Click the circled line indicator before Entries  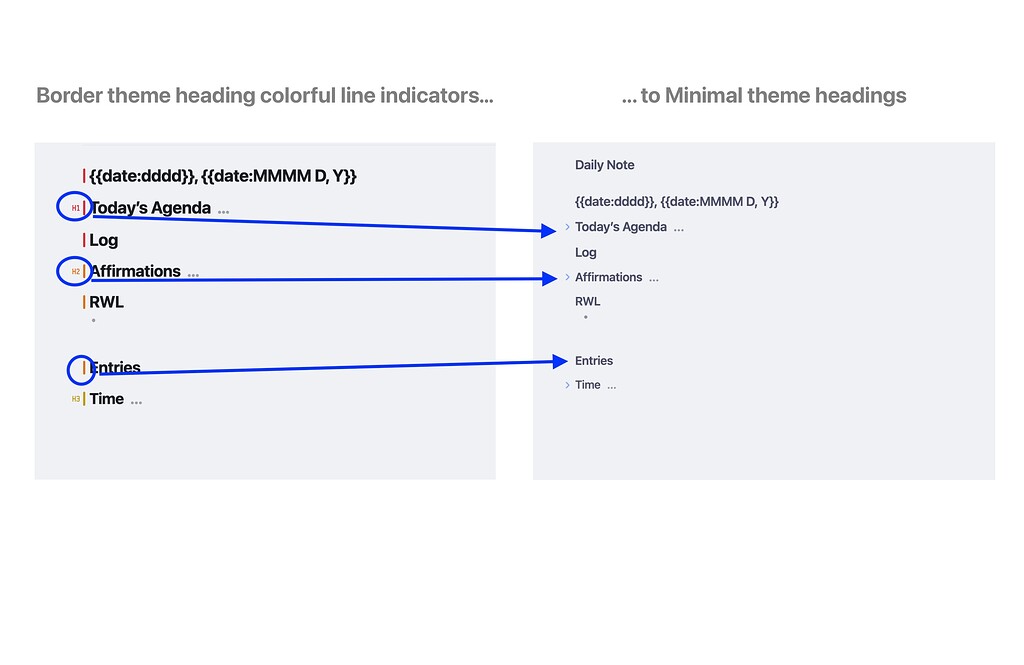coord(84,368)
